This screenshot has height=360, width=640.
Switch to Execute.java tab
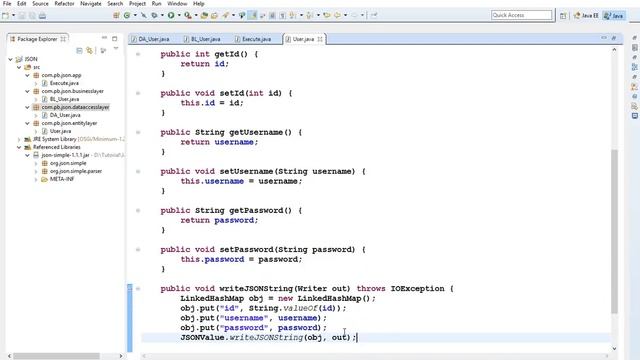coord(253,39)
